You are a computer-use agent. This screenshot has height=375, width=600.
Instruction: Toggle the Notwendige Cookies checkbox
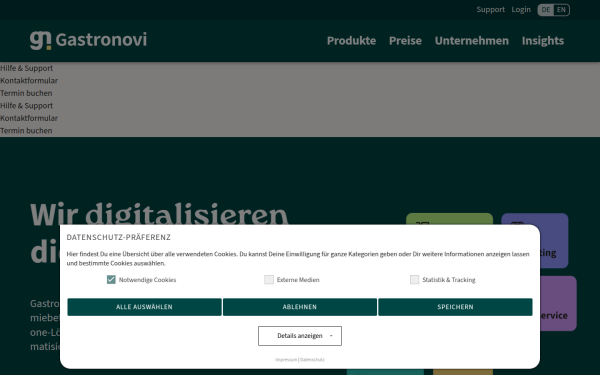(x=111, y=280)
